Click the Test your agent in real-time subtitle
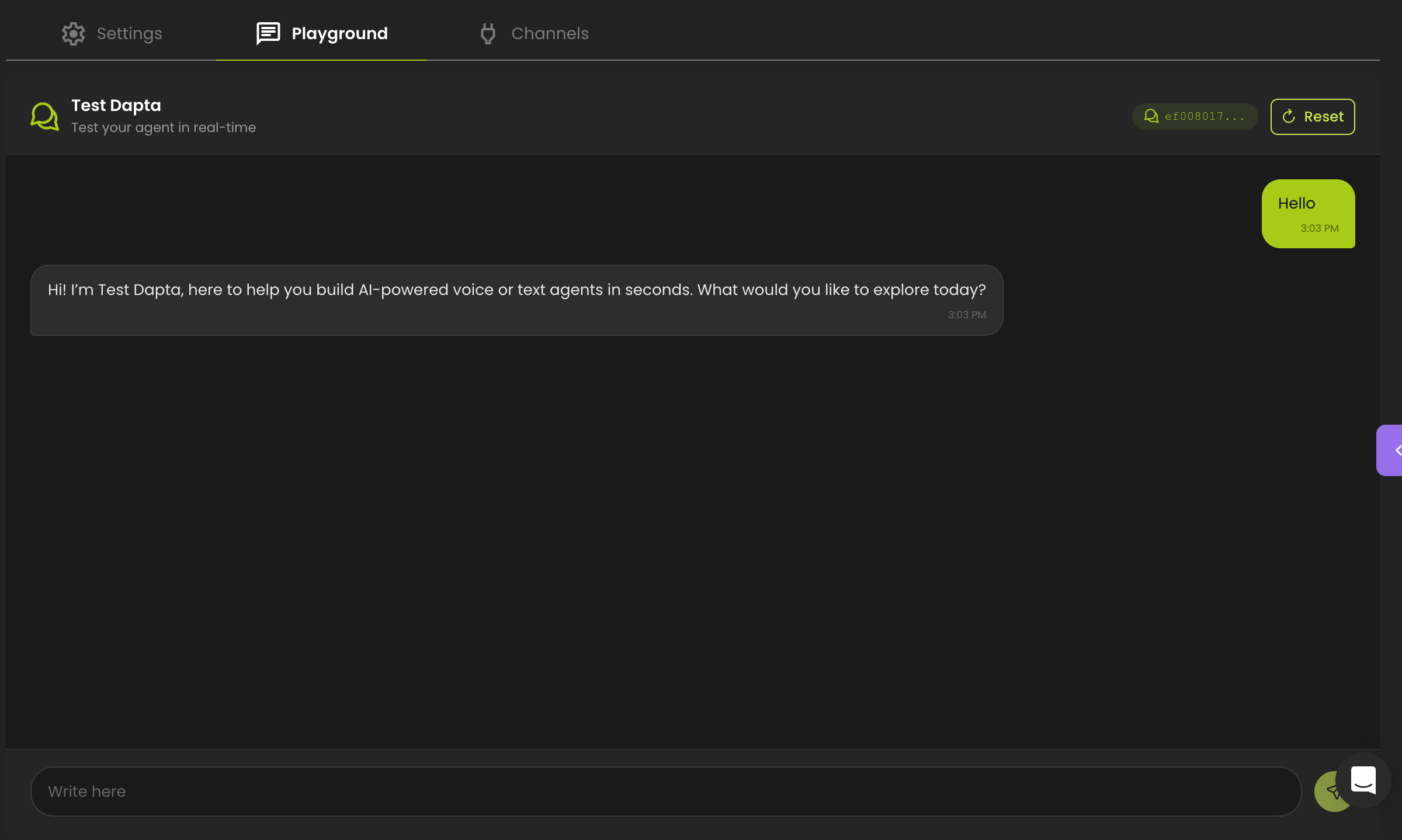 click(164, 127)
